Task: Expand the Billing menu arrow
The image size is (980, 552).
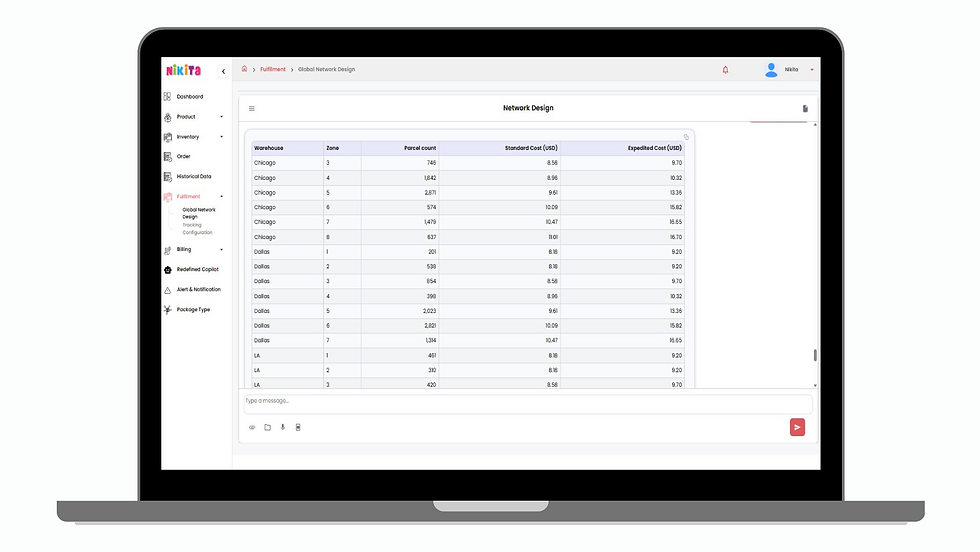Action: (221, 249)
